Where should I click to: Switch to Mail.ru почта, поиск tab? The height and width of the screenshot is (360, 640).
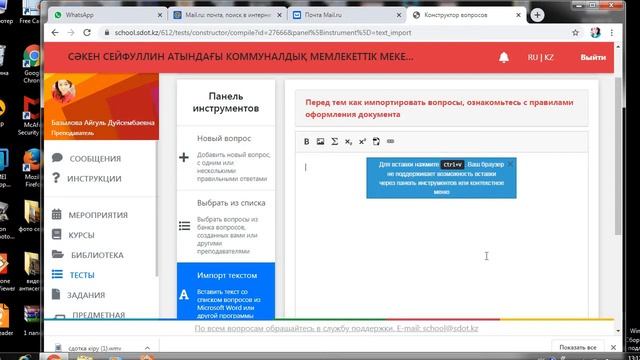click(x=227, y=15)
